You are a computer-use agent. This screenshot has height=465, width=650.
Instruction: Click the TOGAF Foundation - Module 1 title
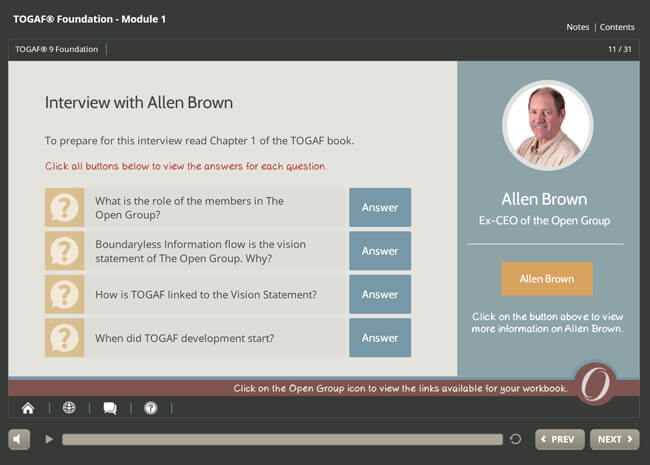point(89,19)
